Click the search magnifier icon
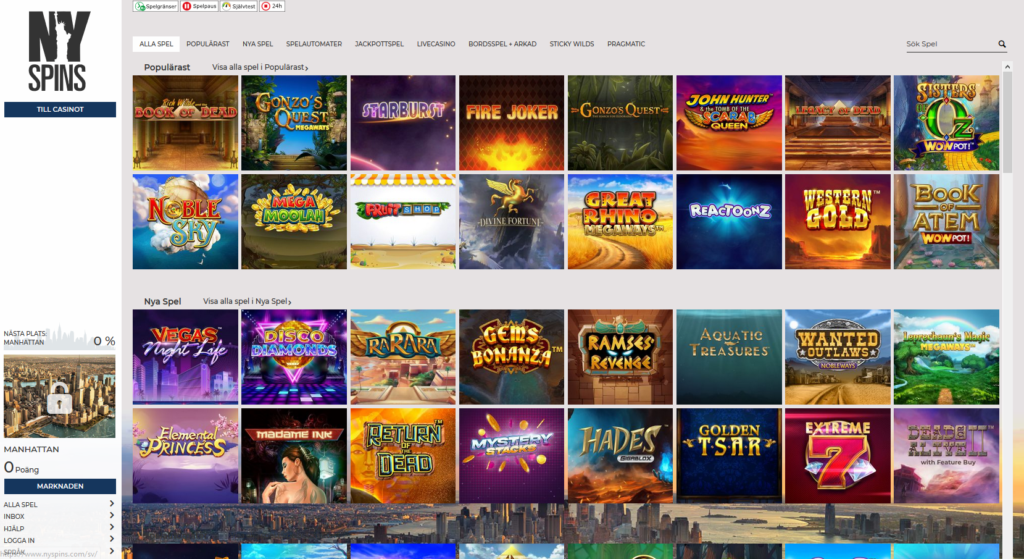This screenshot has height=559, width=1024. click(x=1002, y=44)
